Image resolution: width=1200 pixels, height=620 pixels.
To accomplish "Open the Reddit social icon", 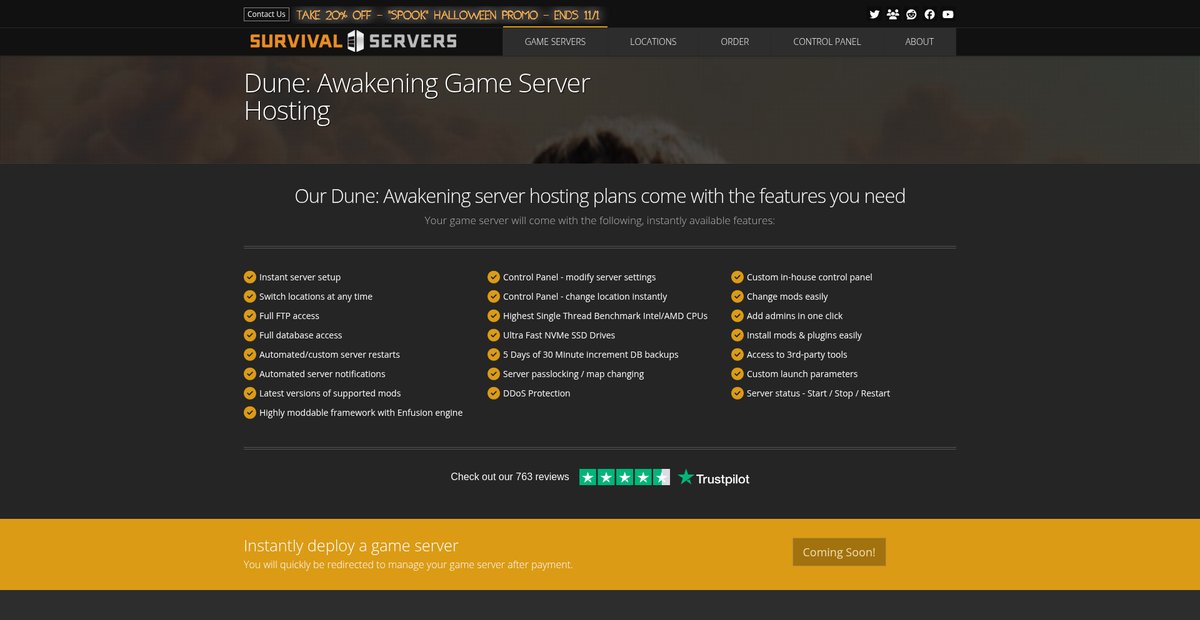I will 911,14.
